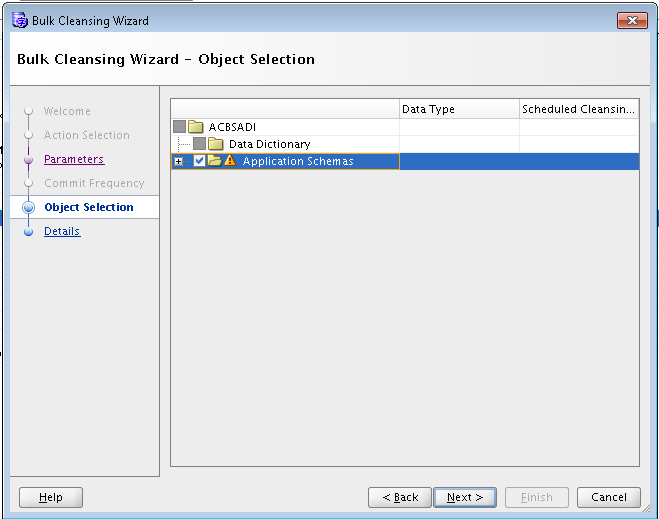The width and height of the screenshot is (659, 519).
Task: Open Help for the wizard
Action: pyautogui.click(x=51, y=497)
